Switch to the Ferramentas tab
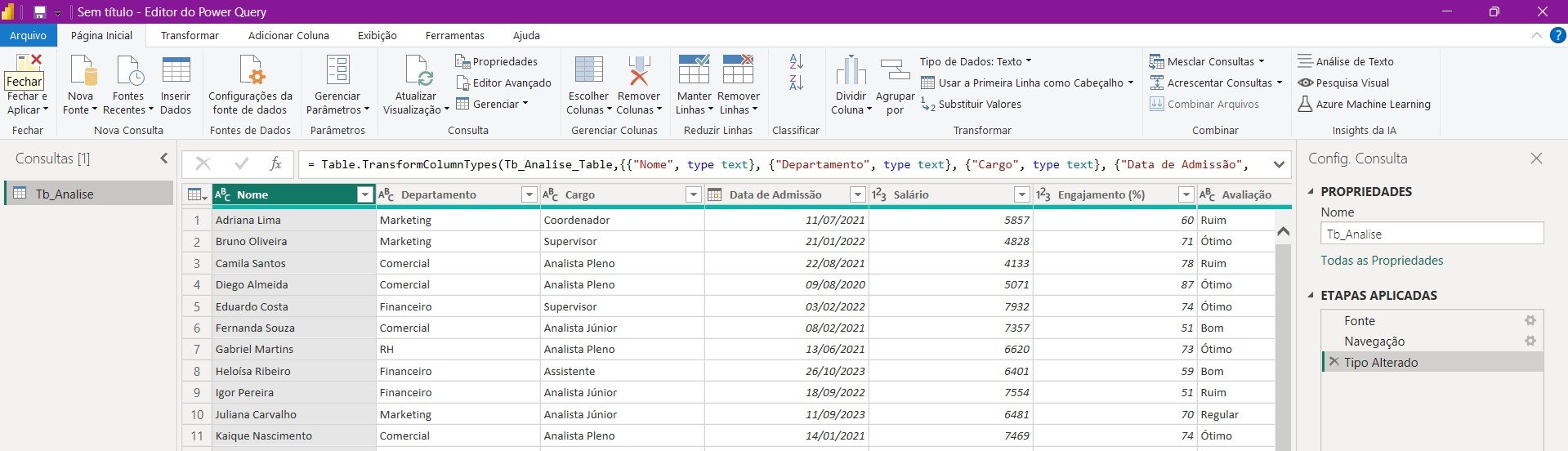Viewport: 1568px width, 451px height. [455, 35]
